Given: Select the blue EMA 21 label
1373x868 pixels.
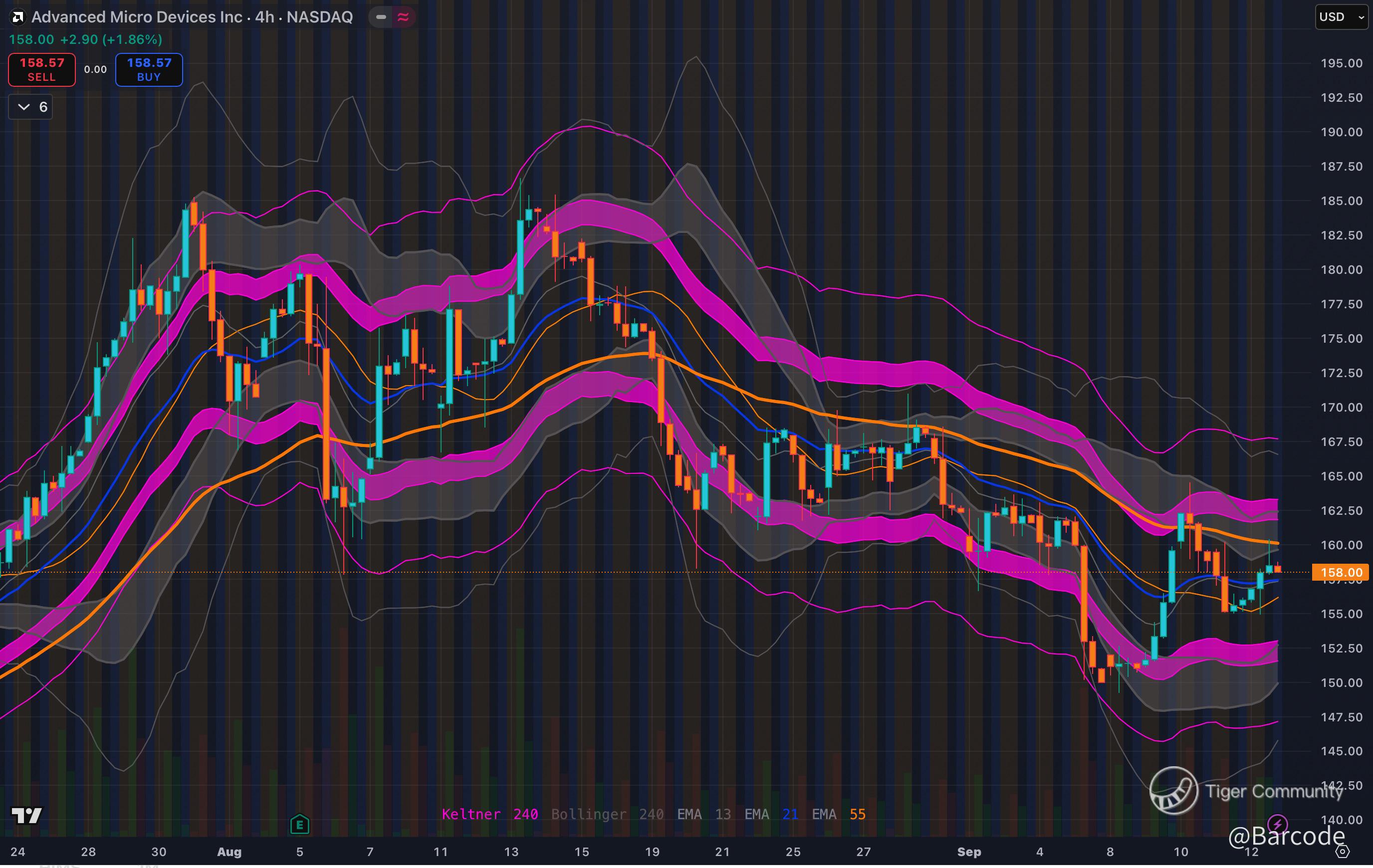Looking at the screenshot, I should coord(771,814).
